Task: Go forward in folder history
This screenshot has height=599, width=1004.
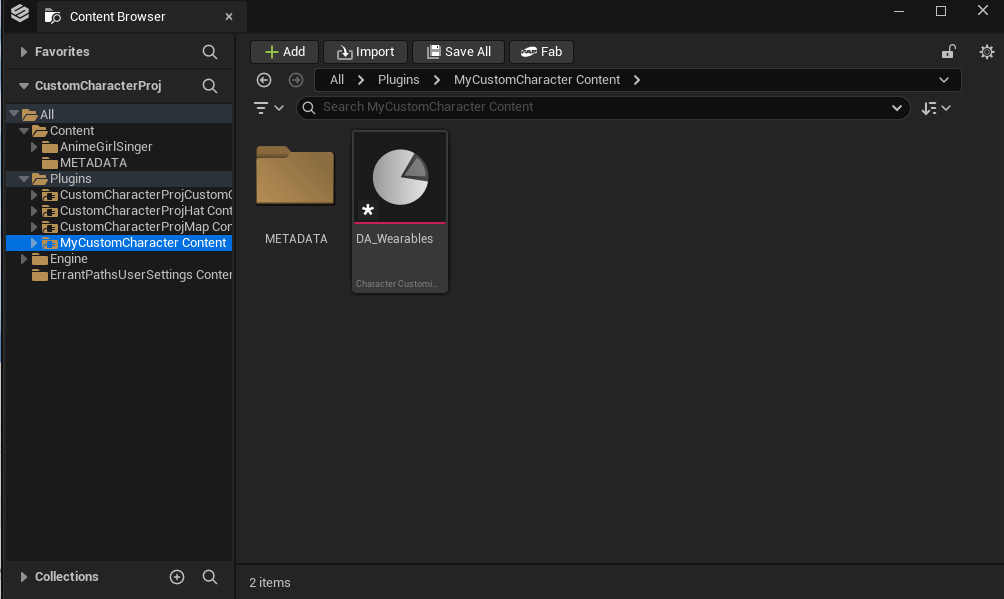Action: point(296,80)
